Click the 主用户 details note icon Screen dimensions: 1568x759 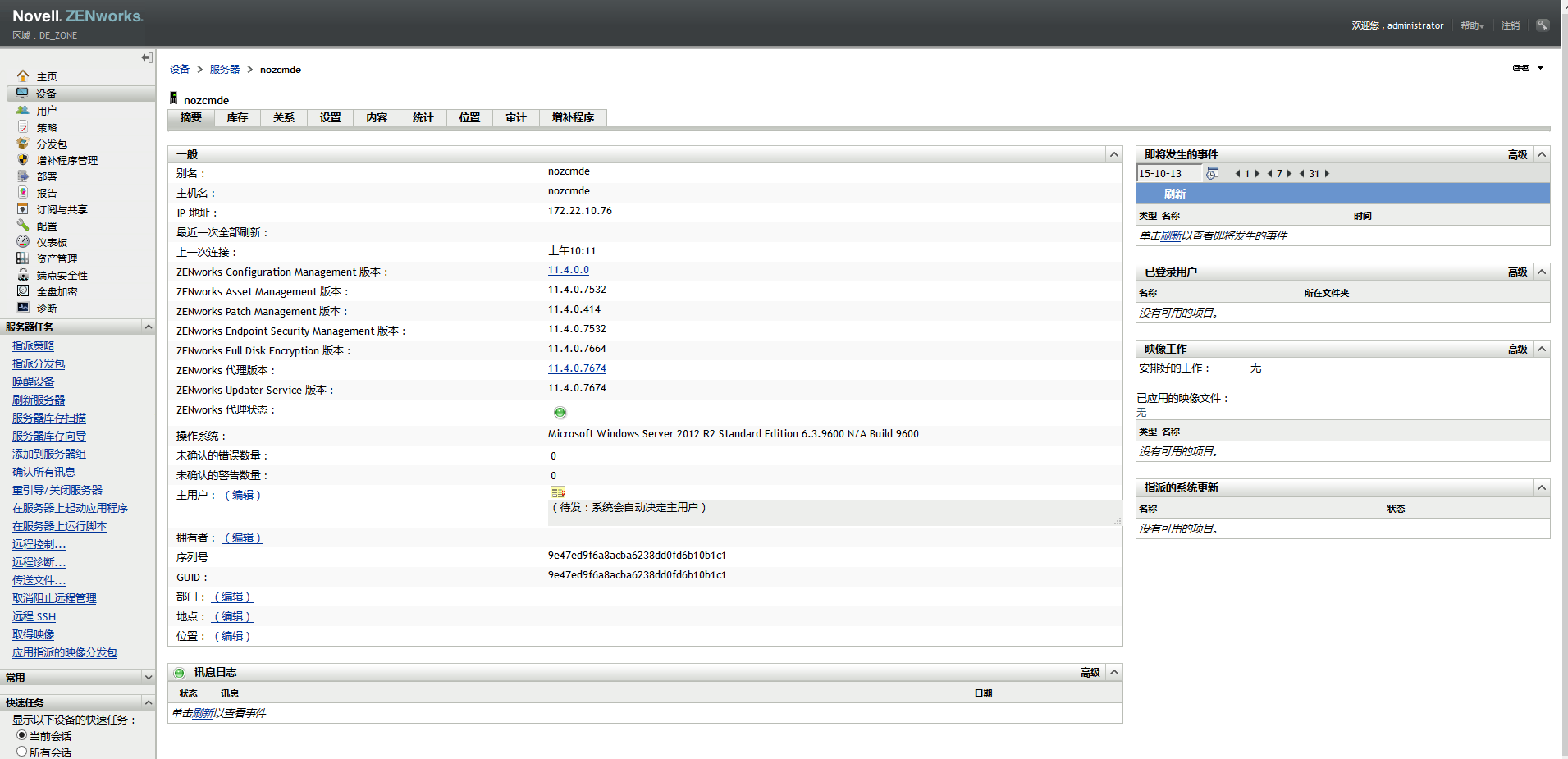pos(559,492)
